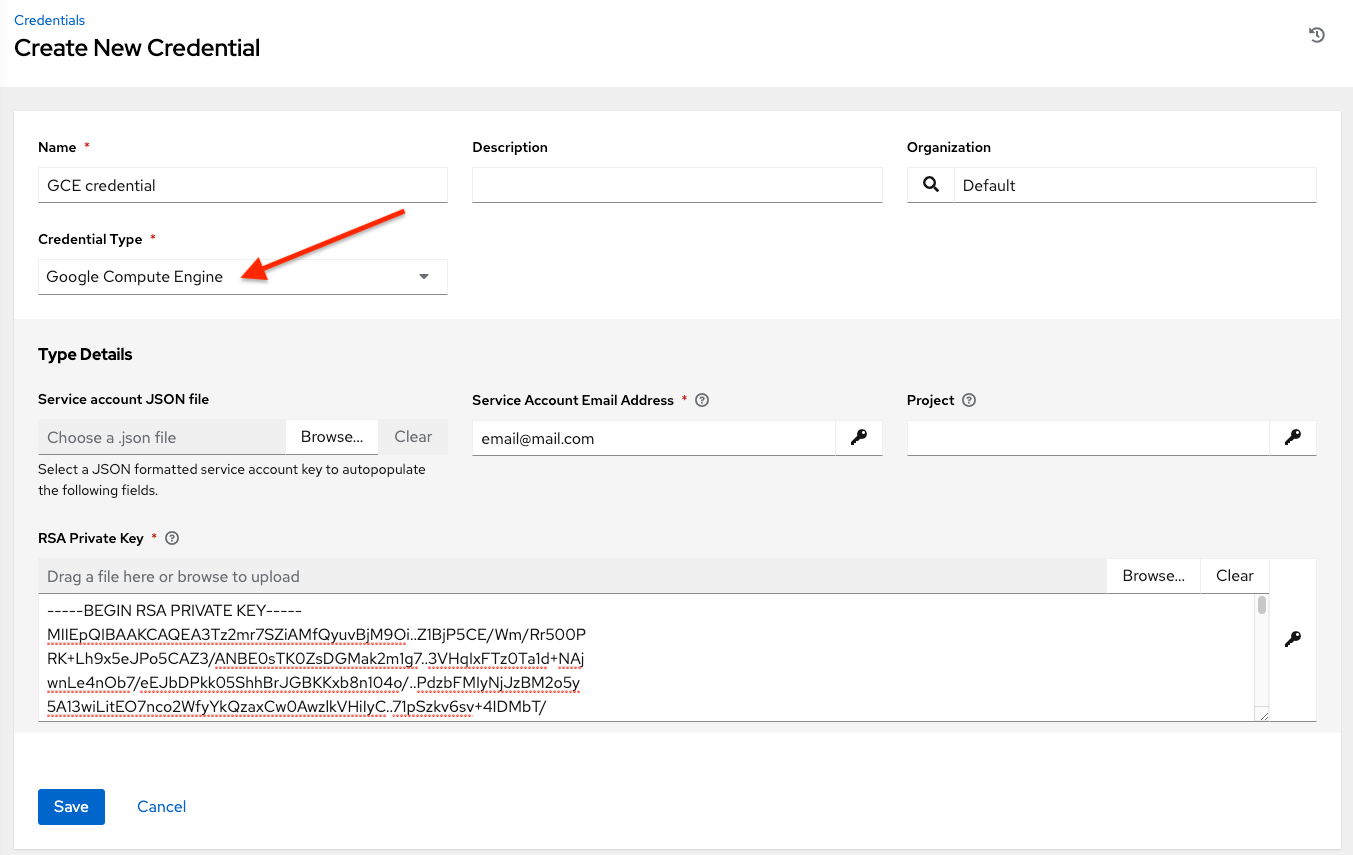This screenshot has width=1353, height=855.
Task: Browse for a service account JSON file
Action: [x=331, y=437]
